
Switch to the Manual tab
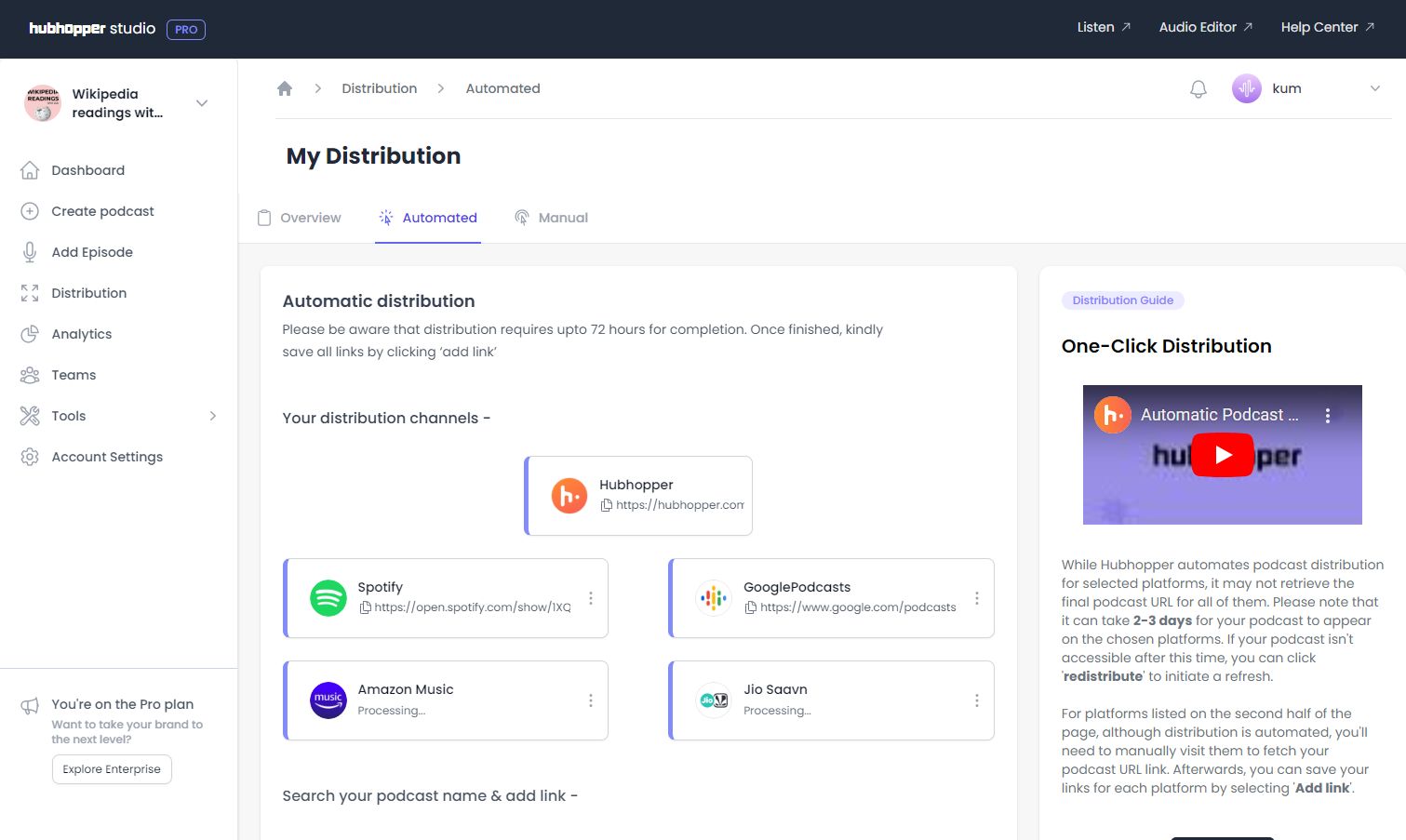point(563,217)
